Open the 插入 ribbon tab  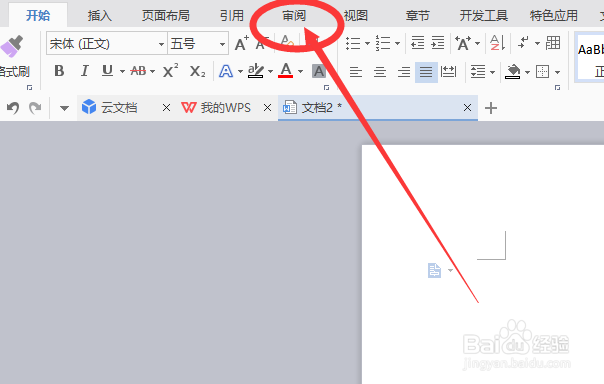tap(99, 15)
